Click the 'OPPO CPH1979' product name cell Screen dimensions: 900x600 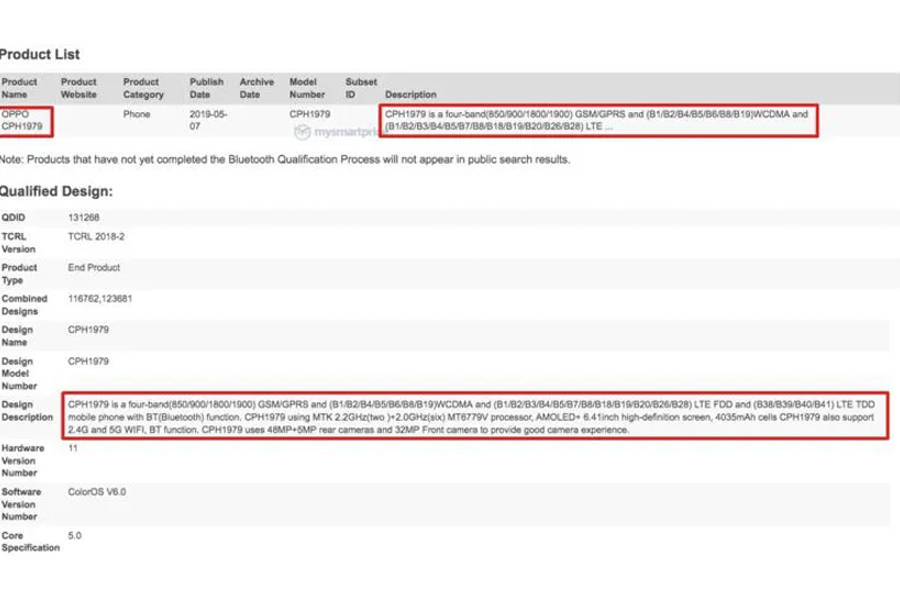point(22,120)
